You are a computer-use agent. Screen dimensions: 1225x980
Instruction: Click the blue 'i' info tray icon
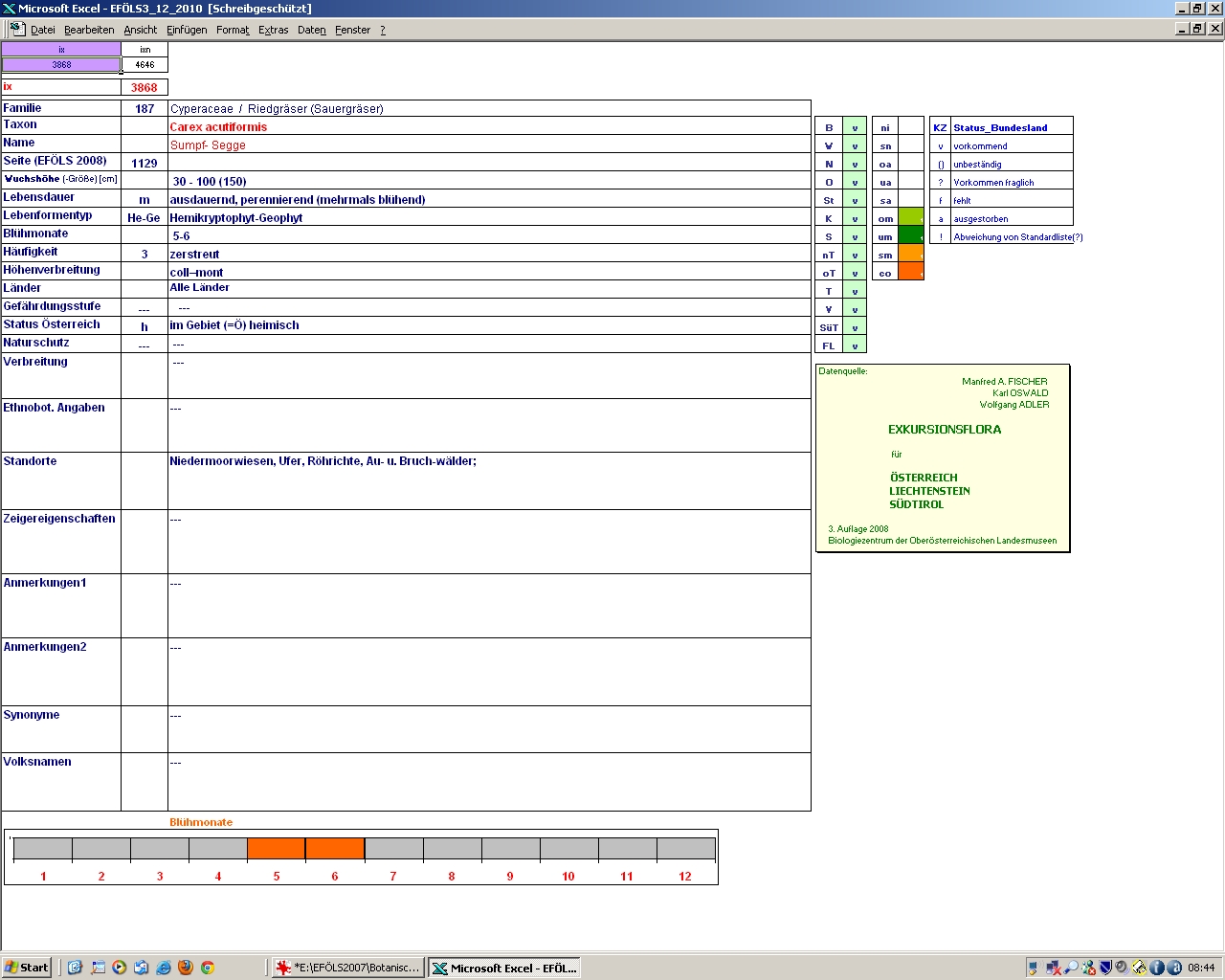pyautogui.click(x=1156, y=968)
